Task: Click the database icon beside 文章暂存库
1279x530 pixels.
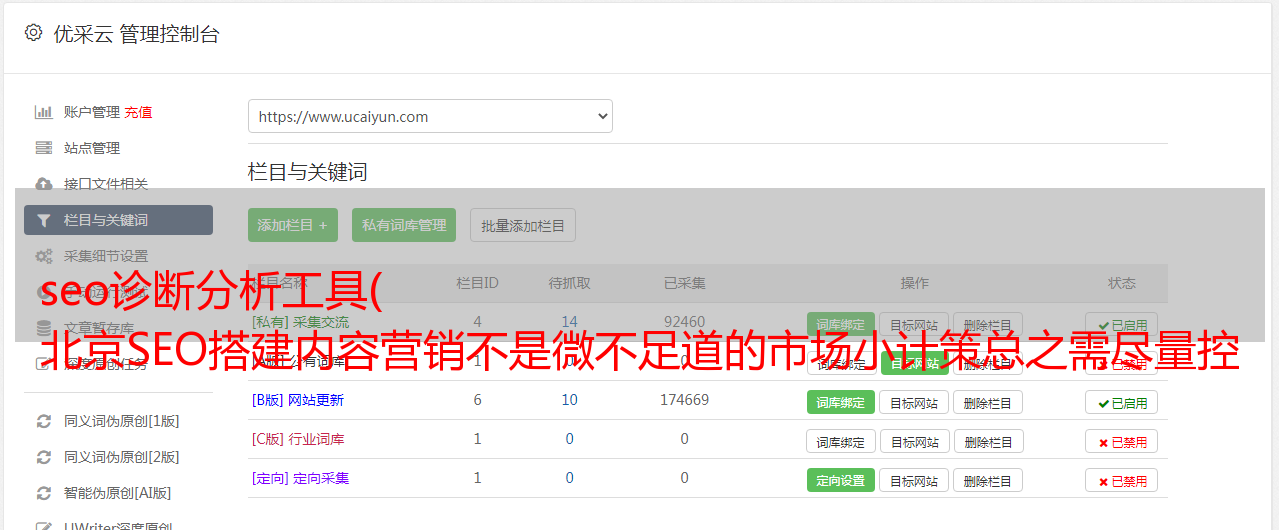Action: 43,328
